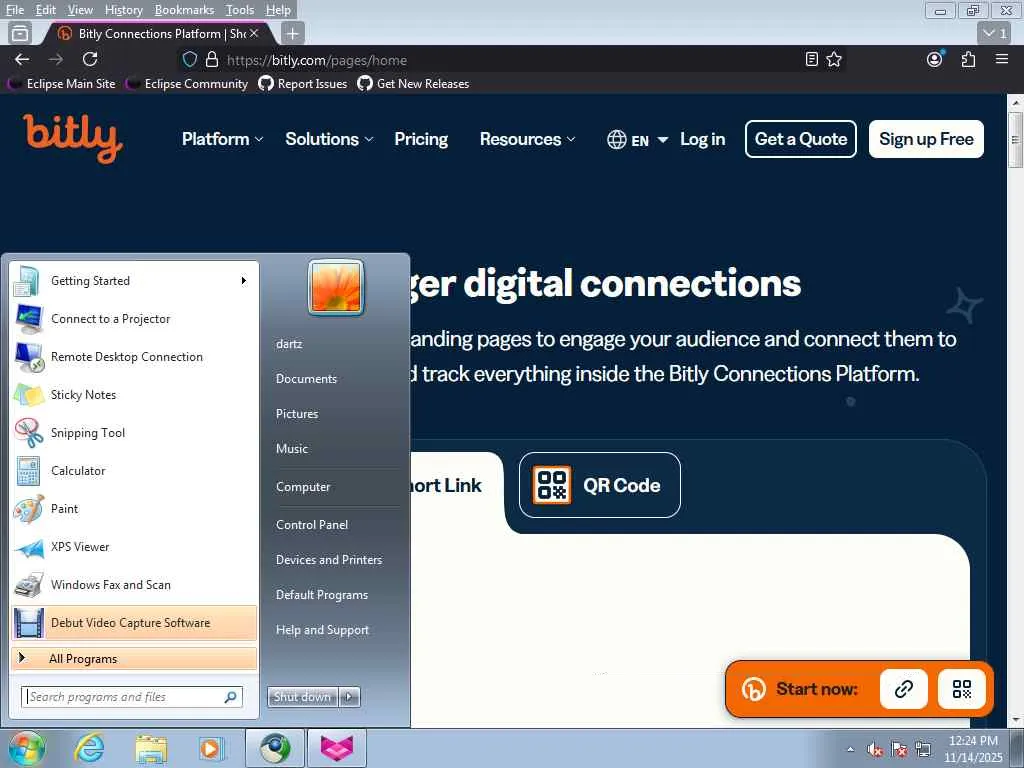Launch Snipping Tool from Start menu
Image resolution: width=1024 pixels, height=768 pixels.
click(x=135, y=432)
